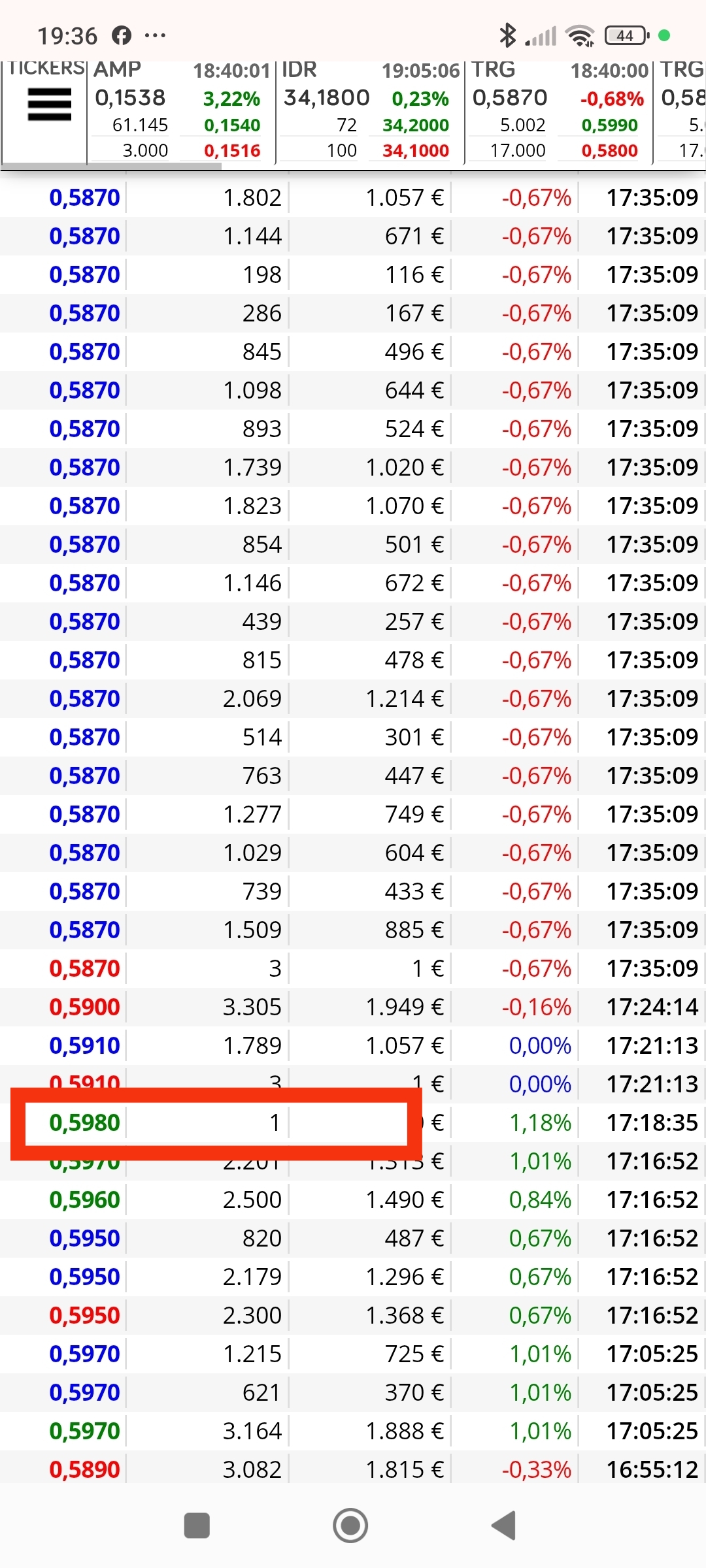Tap the TRG 0,5800 value
706x1568 pixels.
[x=609, y=151]
